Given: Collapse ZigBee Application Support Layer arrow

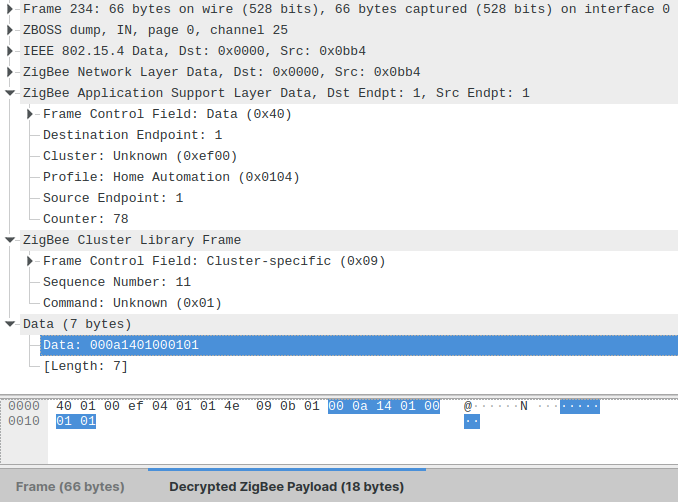Looking at the screenshot, I should coord(10,93).
